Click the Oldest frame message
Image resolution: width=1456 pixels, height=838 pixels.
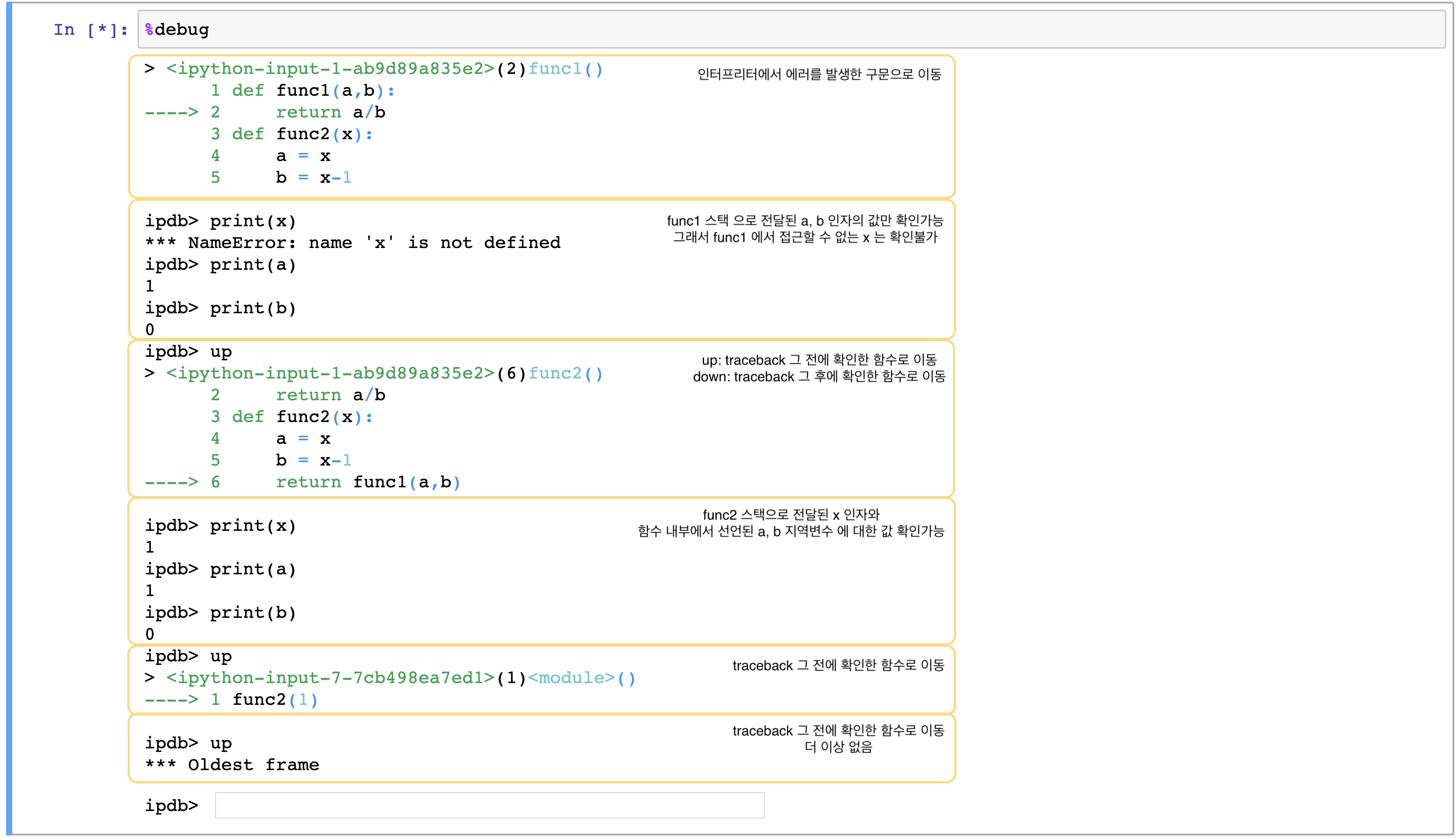(232, 765)
